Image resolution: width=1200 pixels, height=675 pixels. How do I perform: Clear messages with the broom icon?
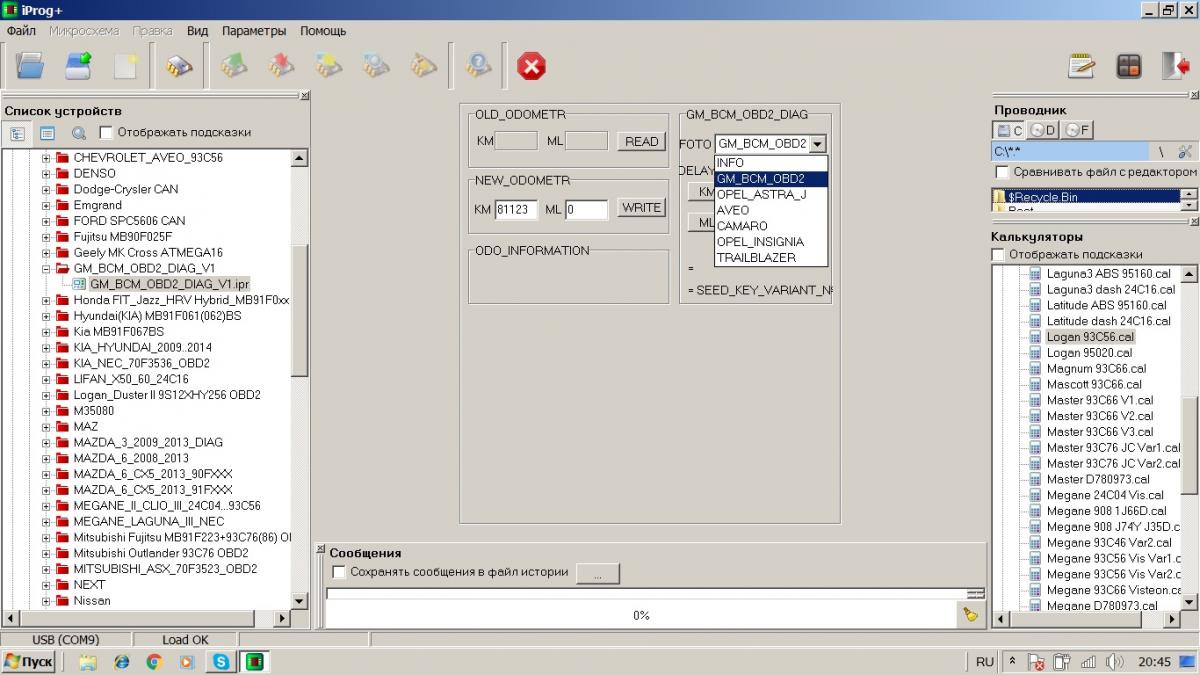pyautogui.click(x=970, y=615)
